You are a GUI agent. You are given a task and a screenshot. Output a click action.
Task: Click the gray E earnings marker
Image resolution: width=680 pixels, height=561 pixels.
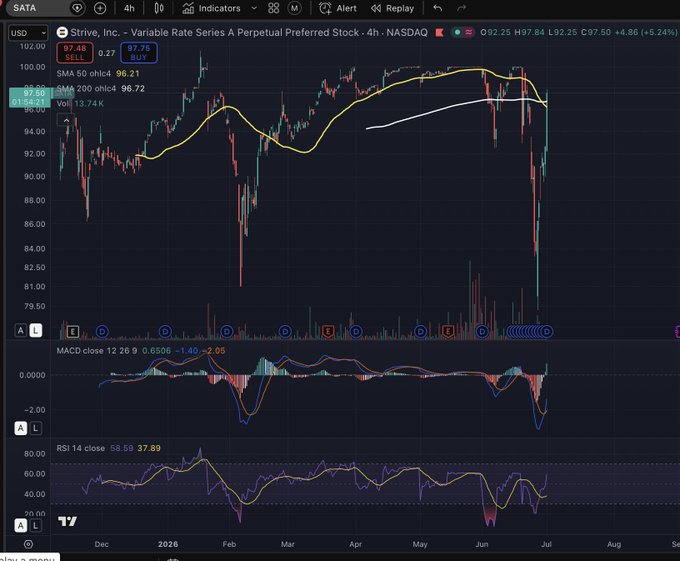coord(73,332)
